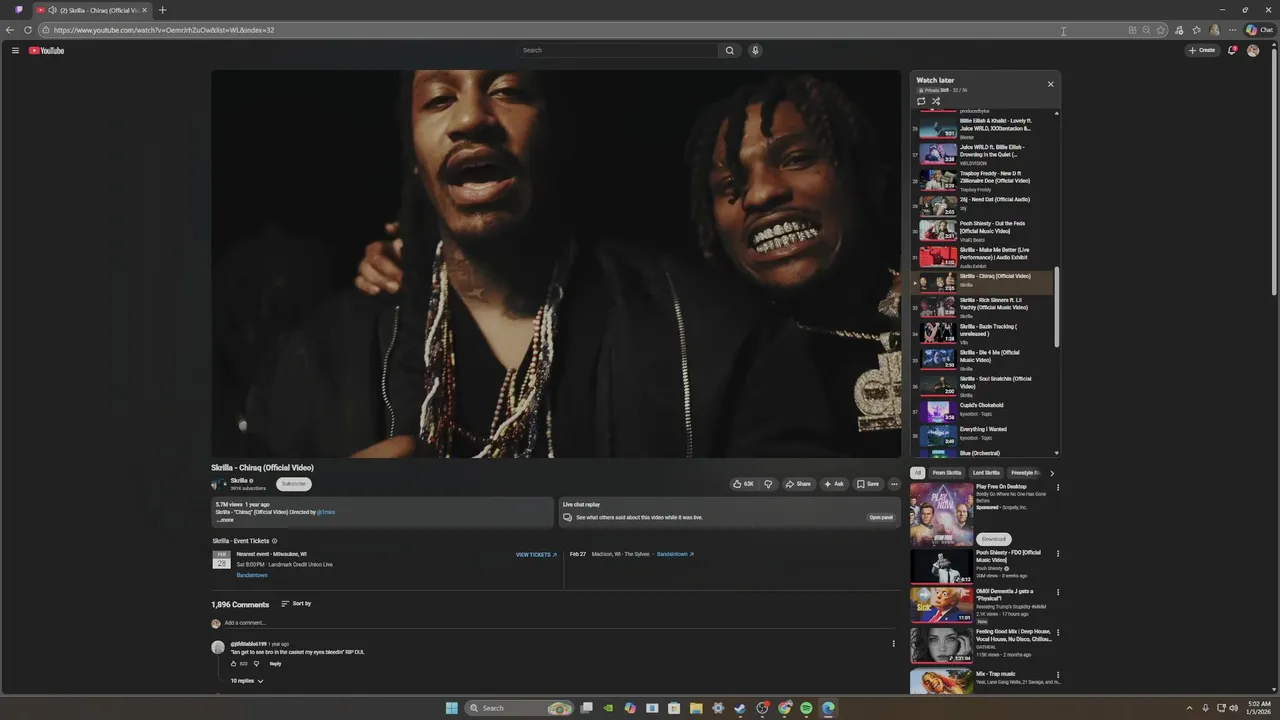The height and width of the screenshot is (720, 1280).
Task: Reply to the top comment
Action: pyautogui.click(x=275, y=664)
